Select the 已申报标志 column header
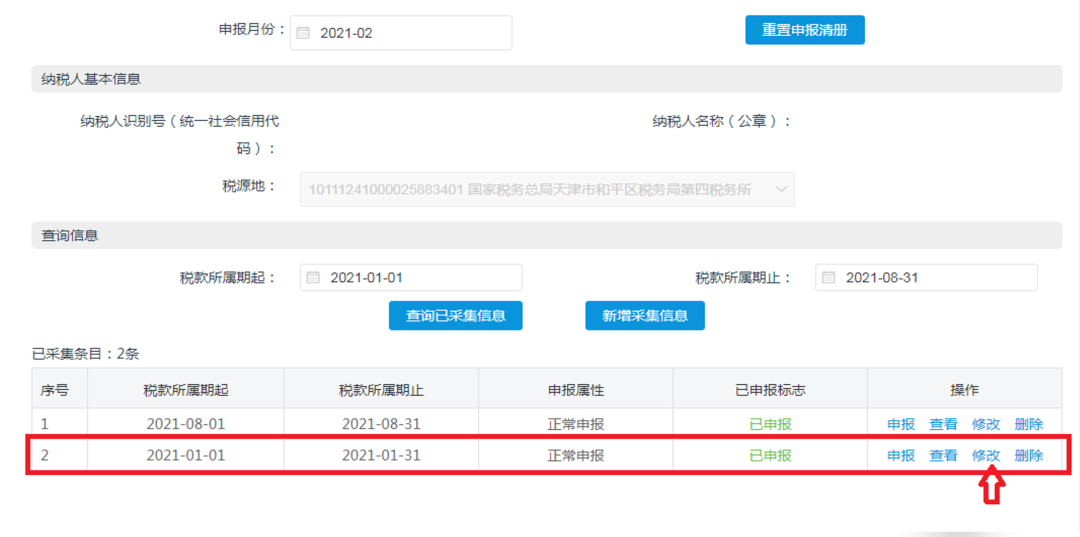 [x=770, y=390]
